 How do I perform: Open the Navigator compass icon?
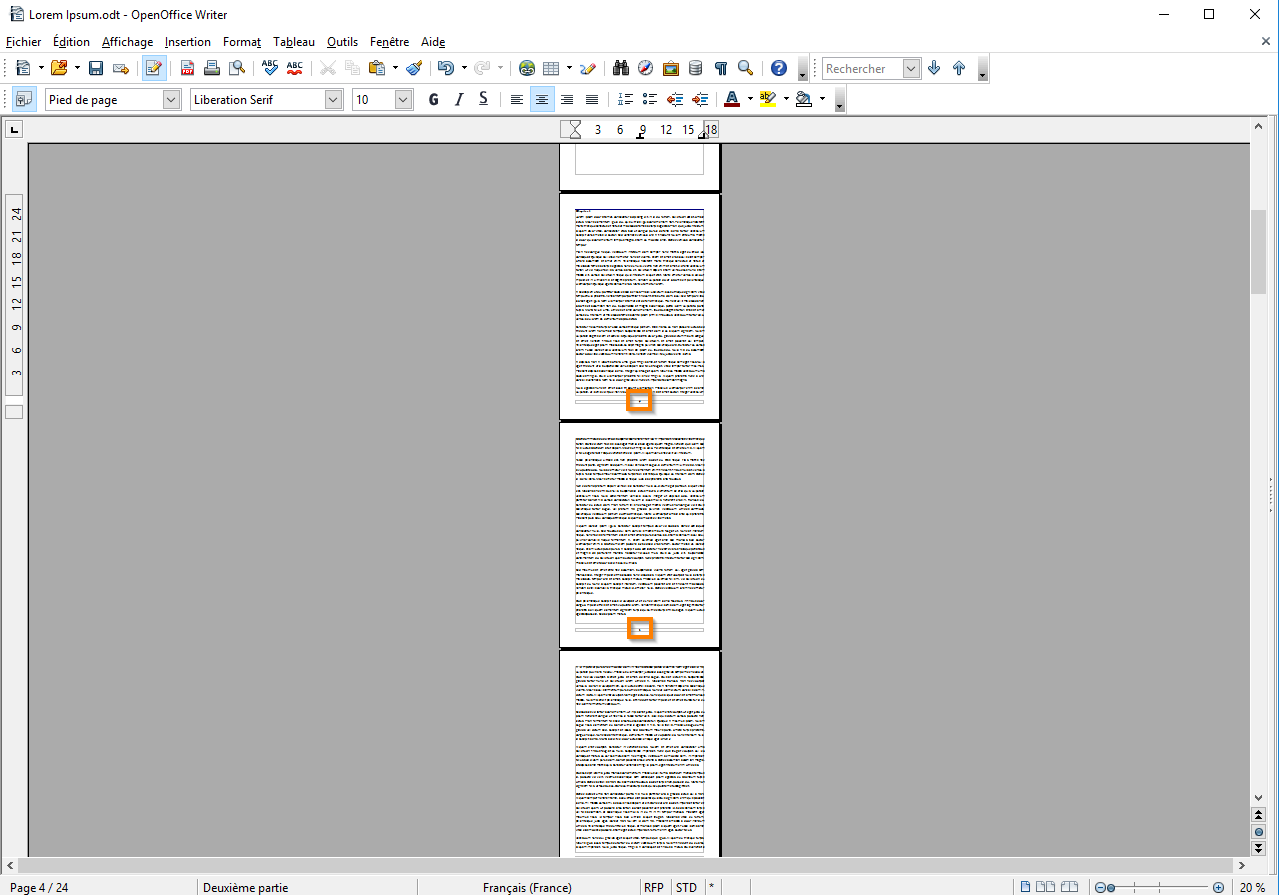(x=646, y=68)
